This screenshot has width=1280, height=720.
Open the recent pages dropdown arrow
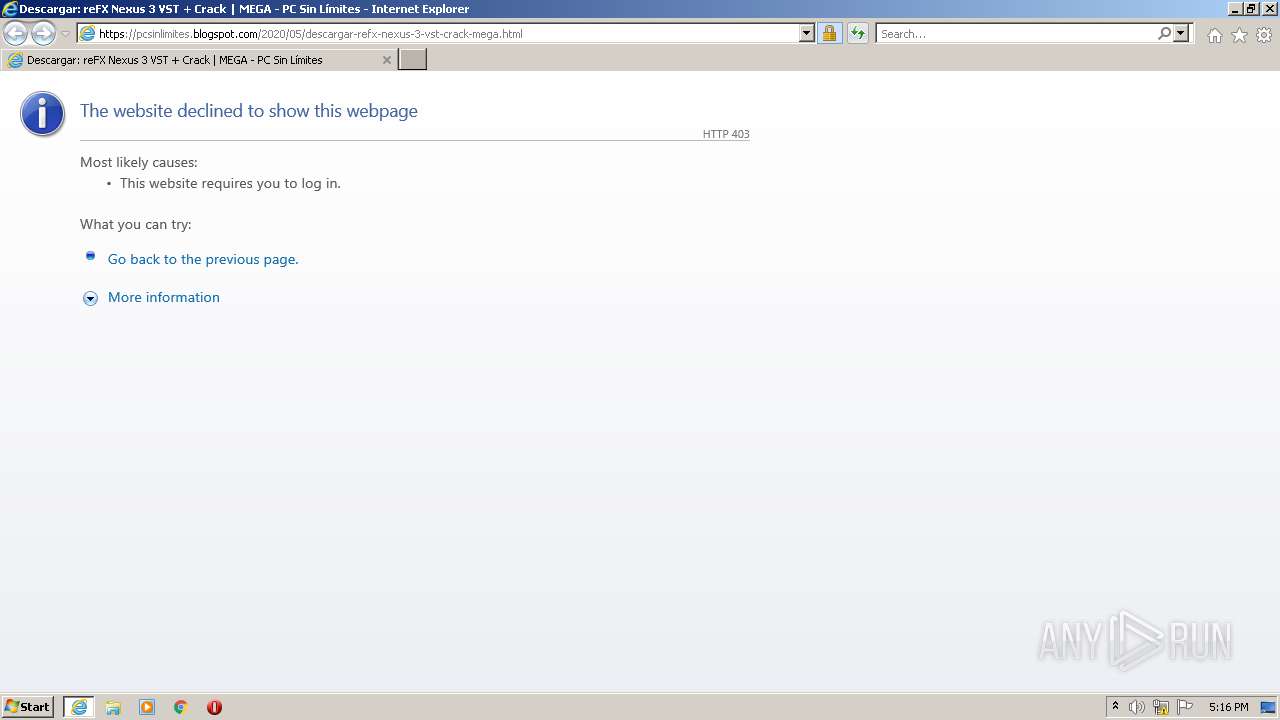click(65, 34)
